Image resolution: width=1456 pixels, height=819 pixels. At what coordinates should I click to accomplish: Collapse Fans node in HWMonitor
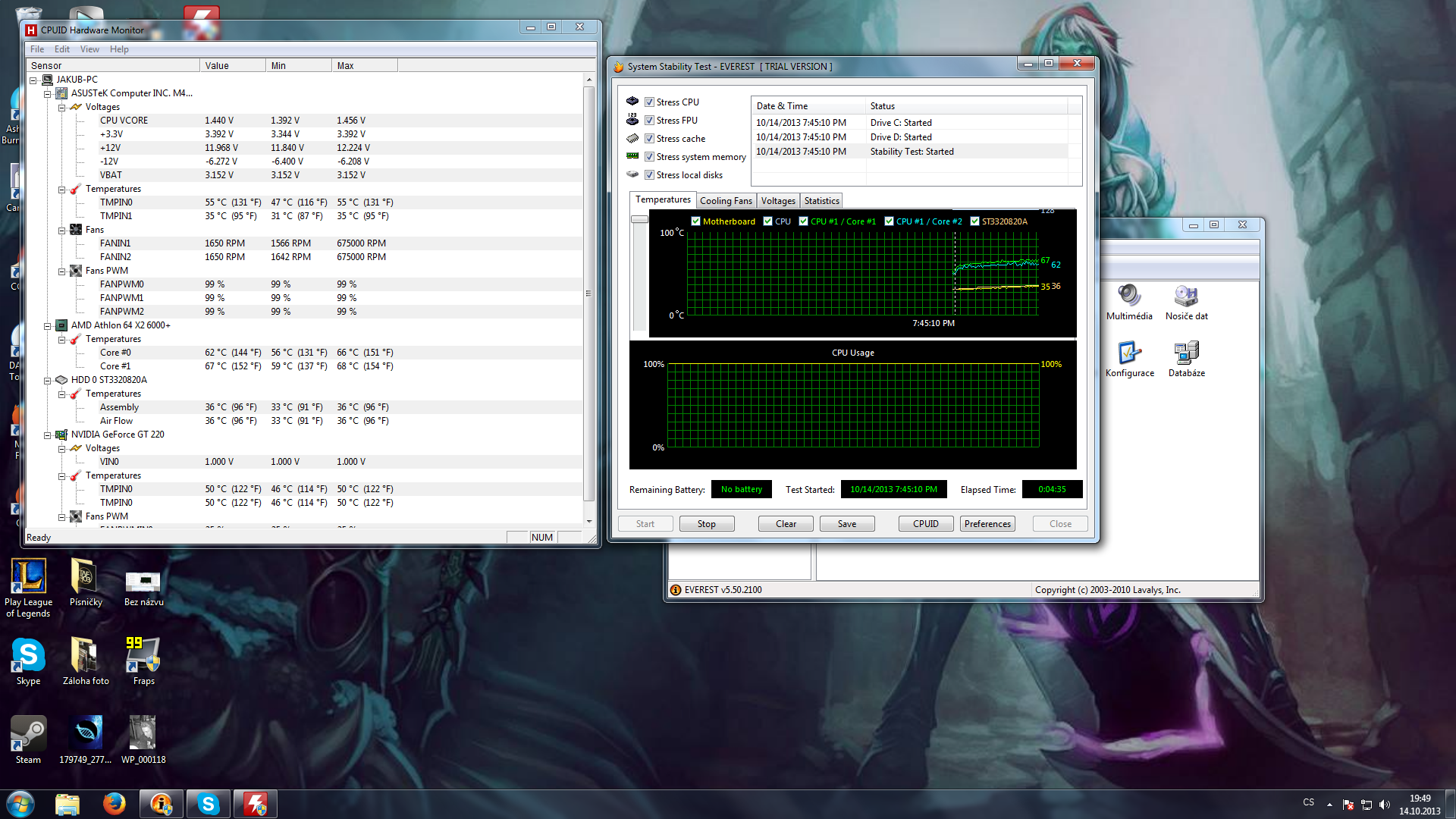click(62, 231)
